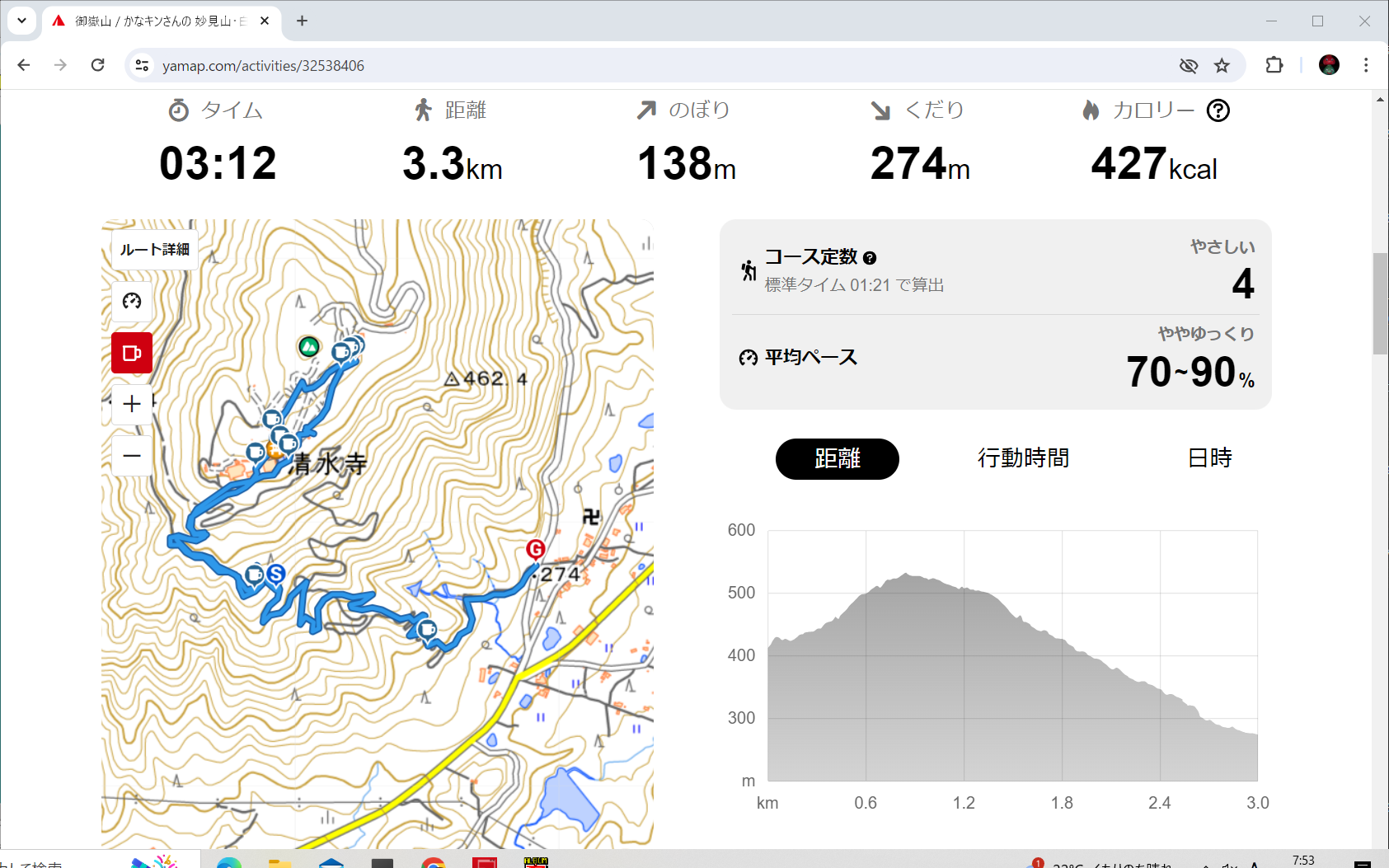
Task: Bookmark this page with star icon
Action: [1222, 66]
